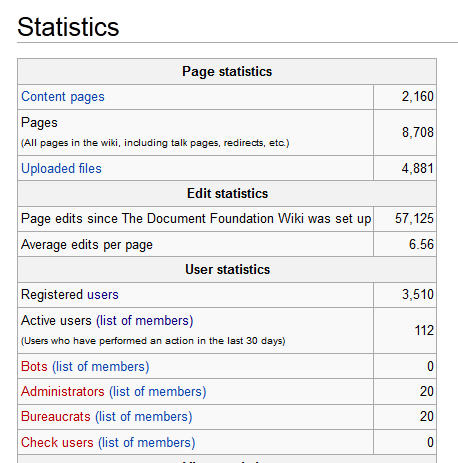The height and width of the screenshot is (463, 458).
Task: Click the red Administrators link
Action: pyautogui.click(x=63, y=391)
